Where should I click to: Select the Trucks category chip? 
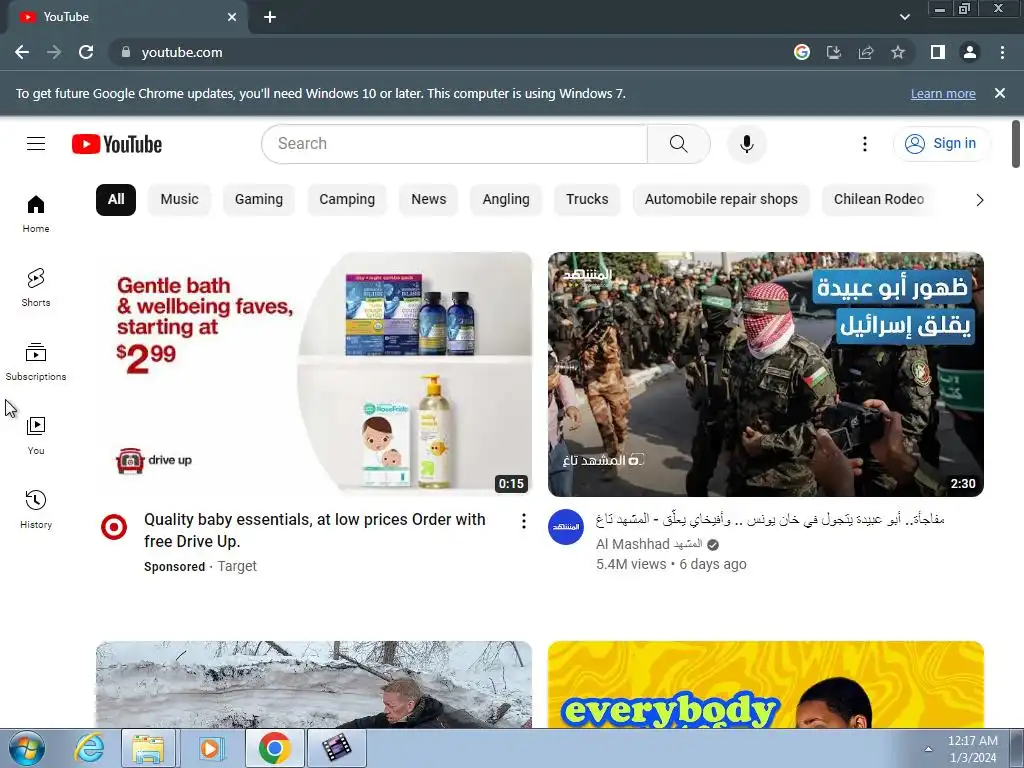[x=587, y=200]
